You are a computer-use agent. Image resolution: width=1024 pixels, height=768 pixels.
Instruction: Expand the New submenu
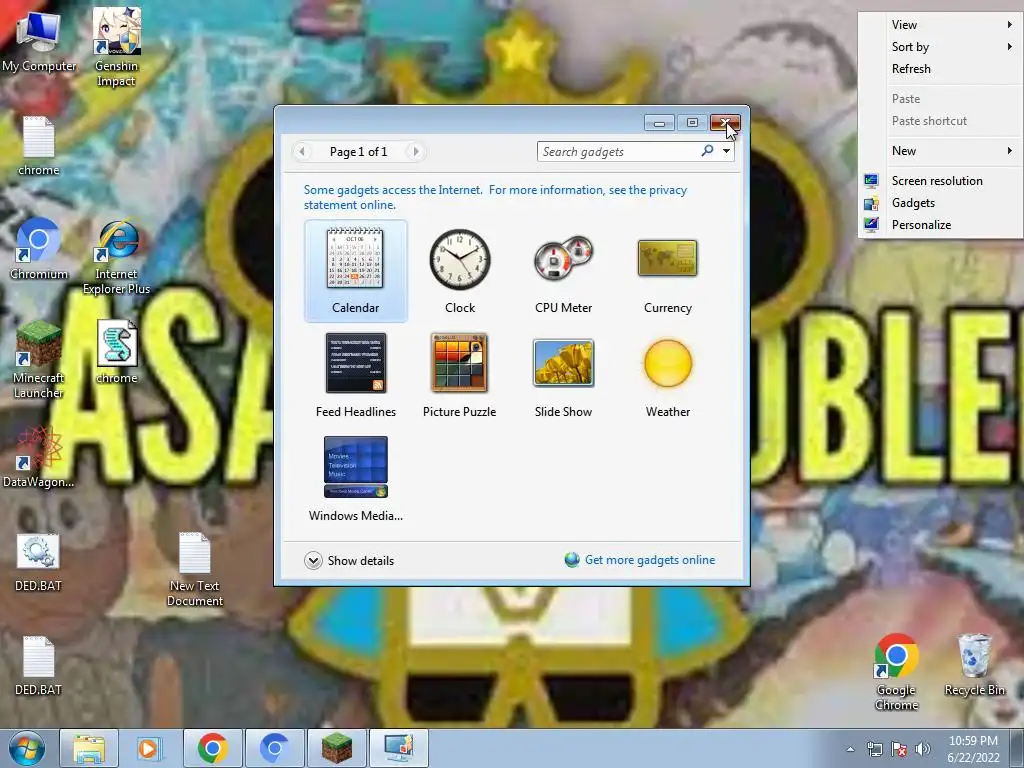pos(940,151)
